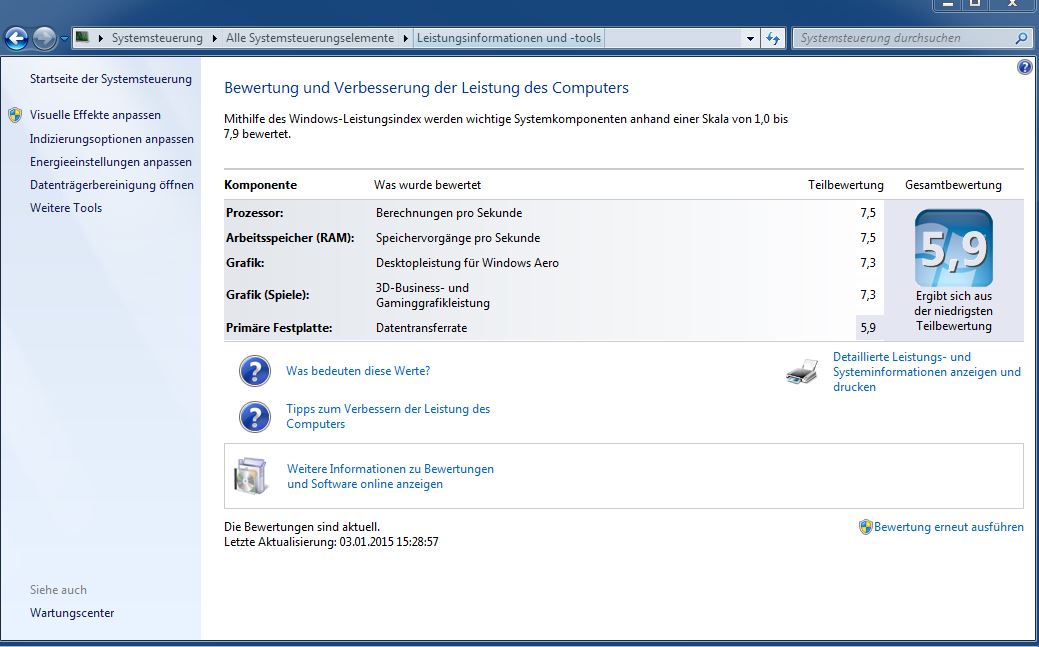Click the search magnifier icon
1039x647 pixels.
click(x=1021, y=38)
